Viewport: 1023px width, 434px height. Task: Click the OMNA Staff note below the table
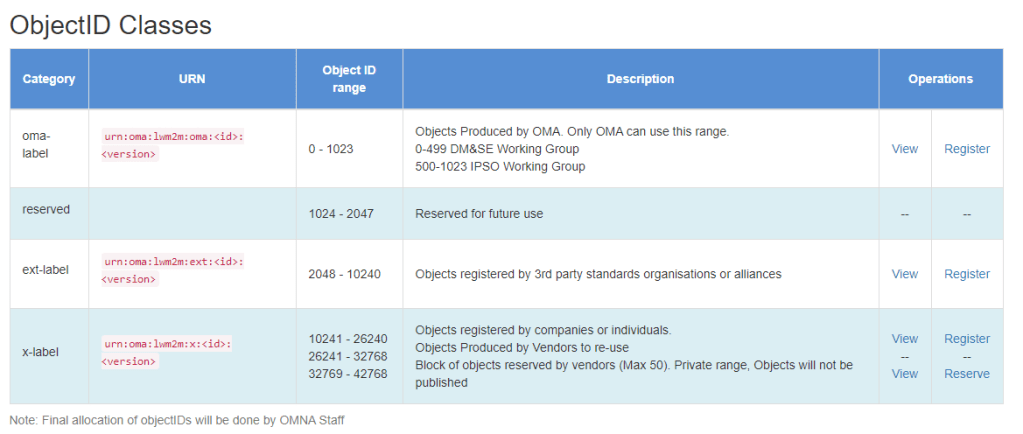(x=177, y=420)
